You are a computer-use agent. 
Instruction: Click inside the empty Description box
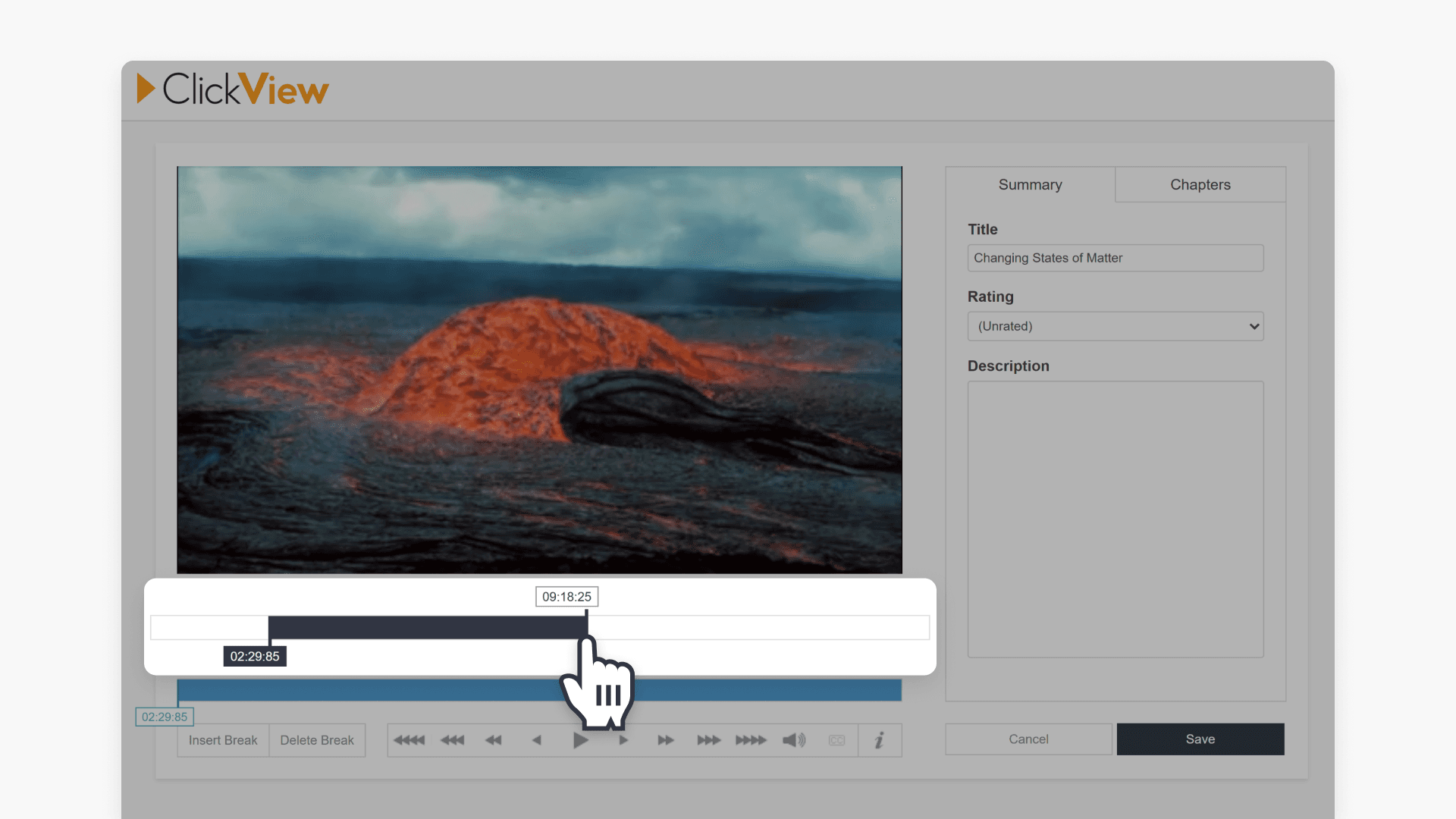pyautogui.click(x=1115, y=519)
